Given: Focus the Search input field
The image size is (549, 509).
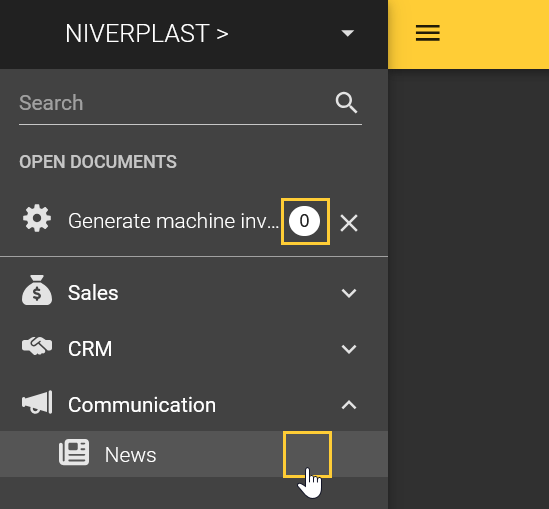Looking at the screenshot, I should coord(175,103).
